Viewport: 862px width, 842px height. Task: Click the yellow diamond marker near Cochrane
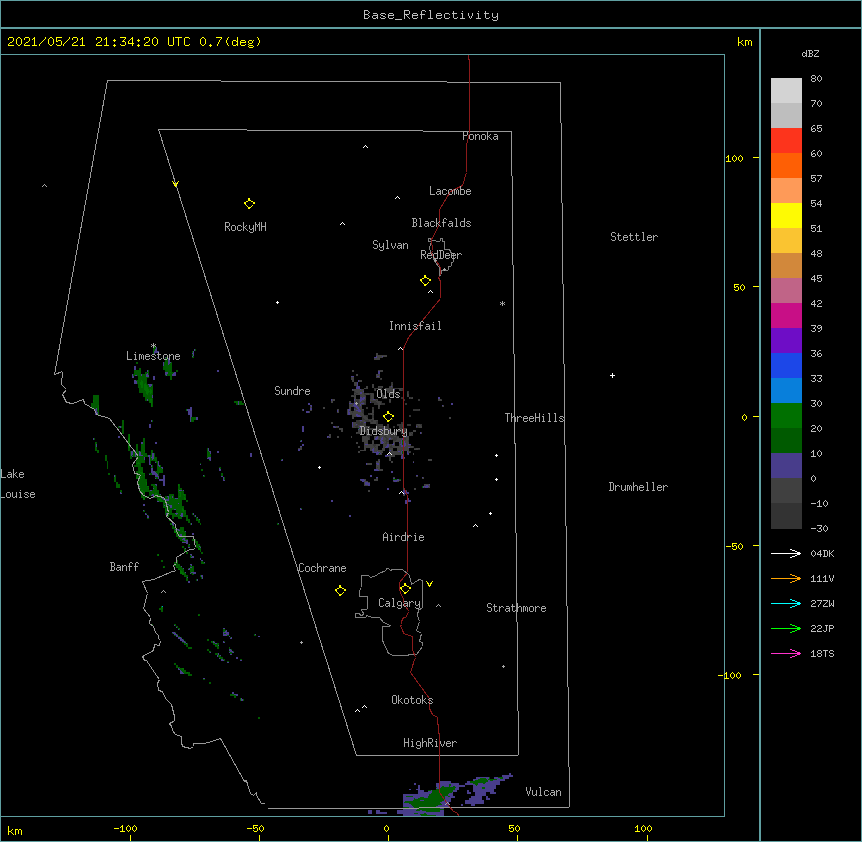pos(340,591)
